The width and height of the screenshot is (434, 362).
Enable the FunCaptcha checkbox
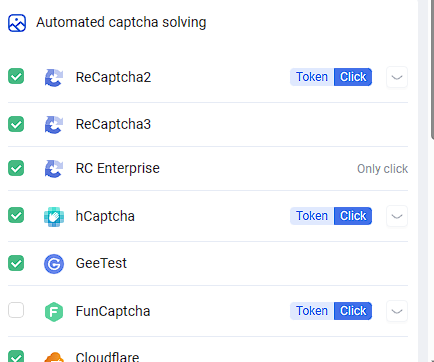[x=16, y=310]
